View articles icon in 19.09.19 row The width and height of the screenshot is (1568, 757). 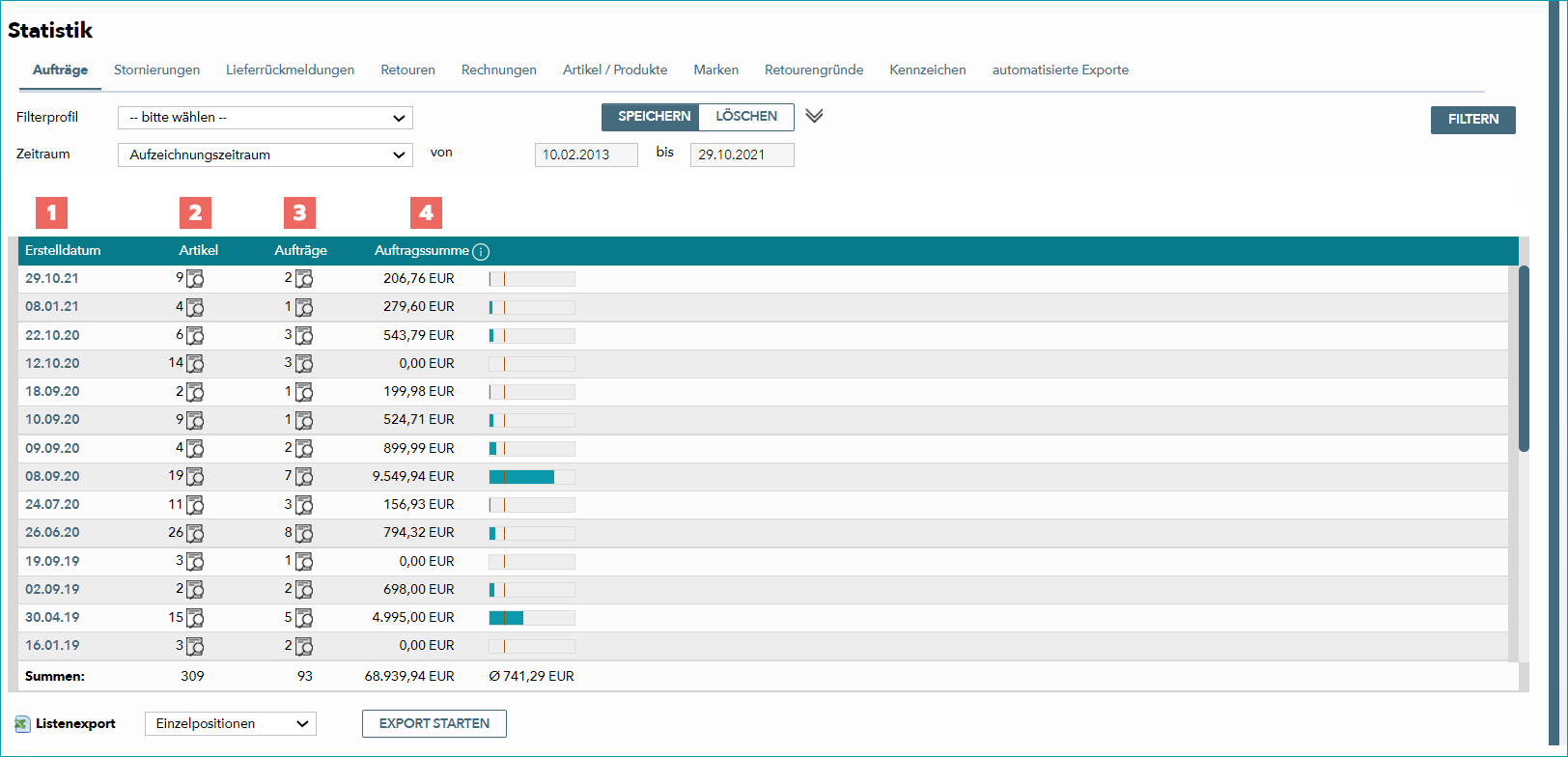pyautogui.click(x=195, y=562)
